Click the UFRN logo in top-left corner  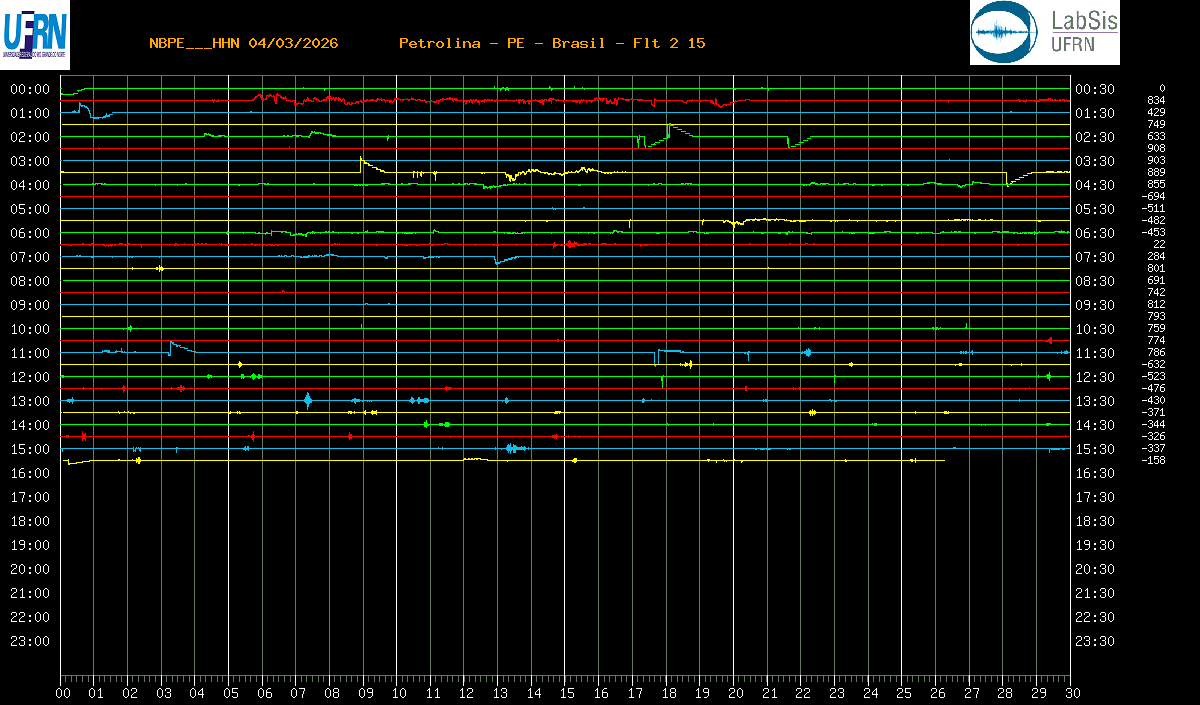coord(35,33)
